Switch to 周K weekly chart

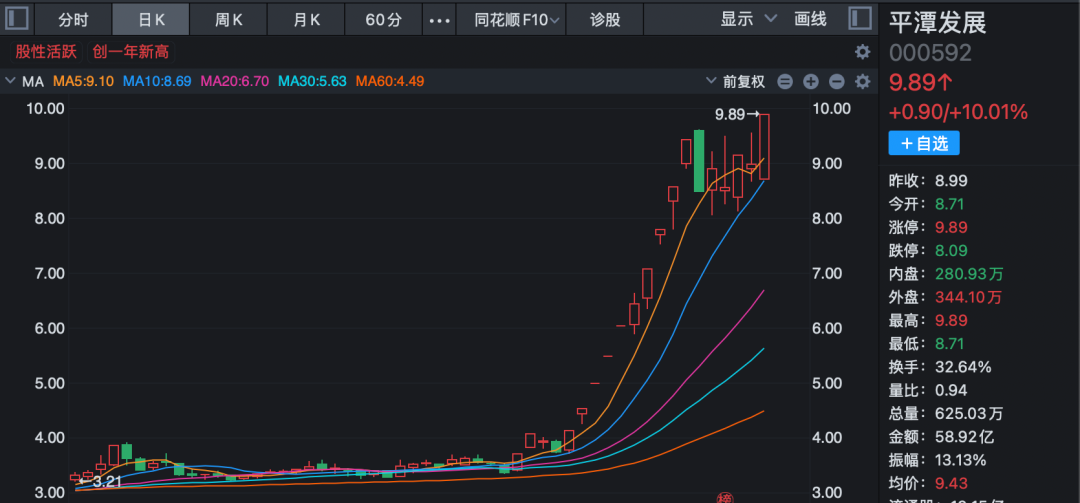[x=229, y=20]
